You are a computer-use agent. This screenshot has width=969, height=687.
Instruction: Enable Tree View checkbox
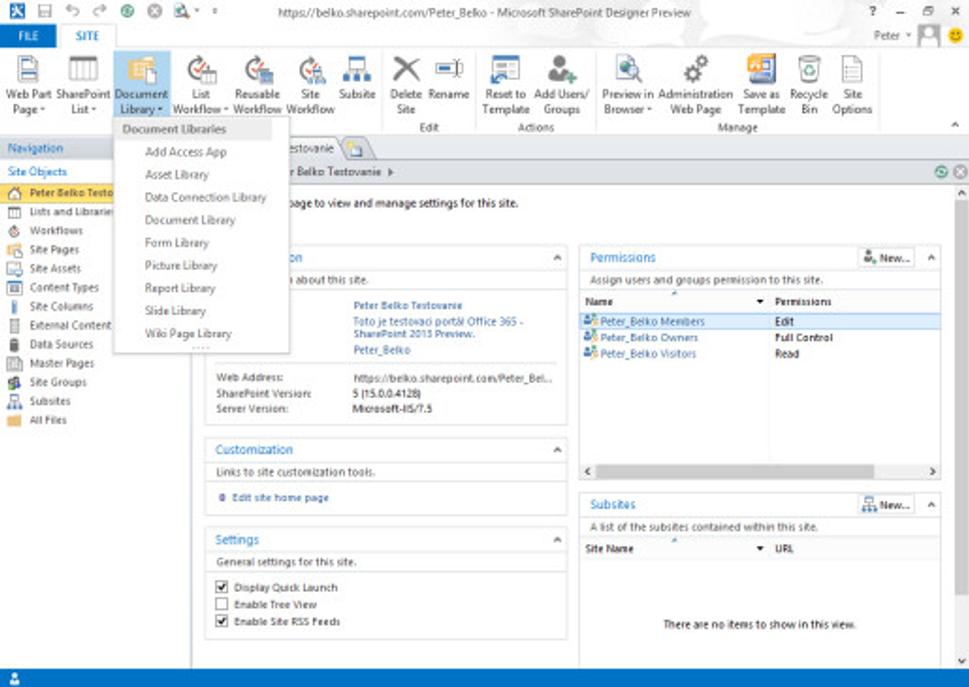[222, 604]
